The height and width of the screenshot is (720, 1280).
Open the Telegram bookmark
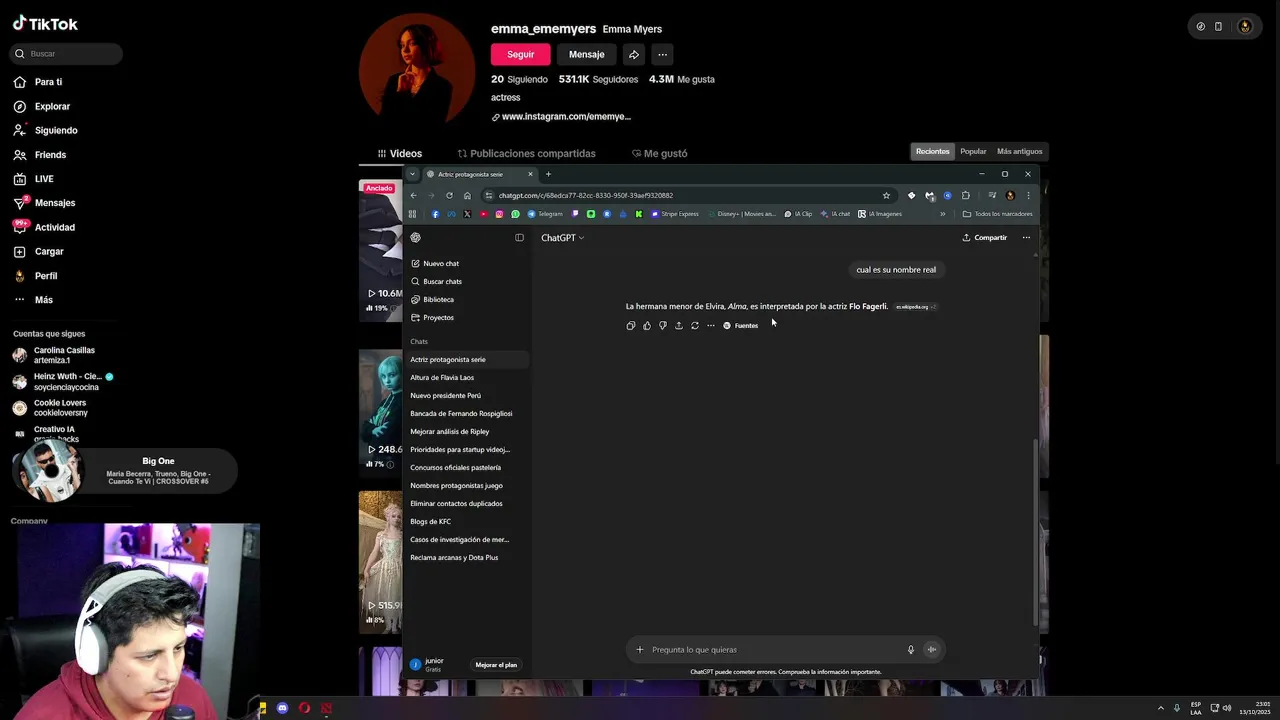point(546,214)
